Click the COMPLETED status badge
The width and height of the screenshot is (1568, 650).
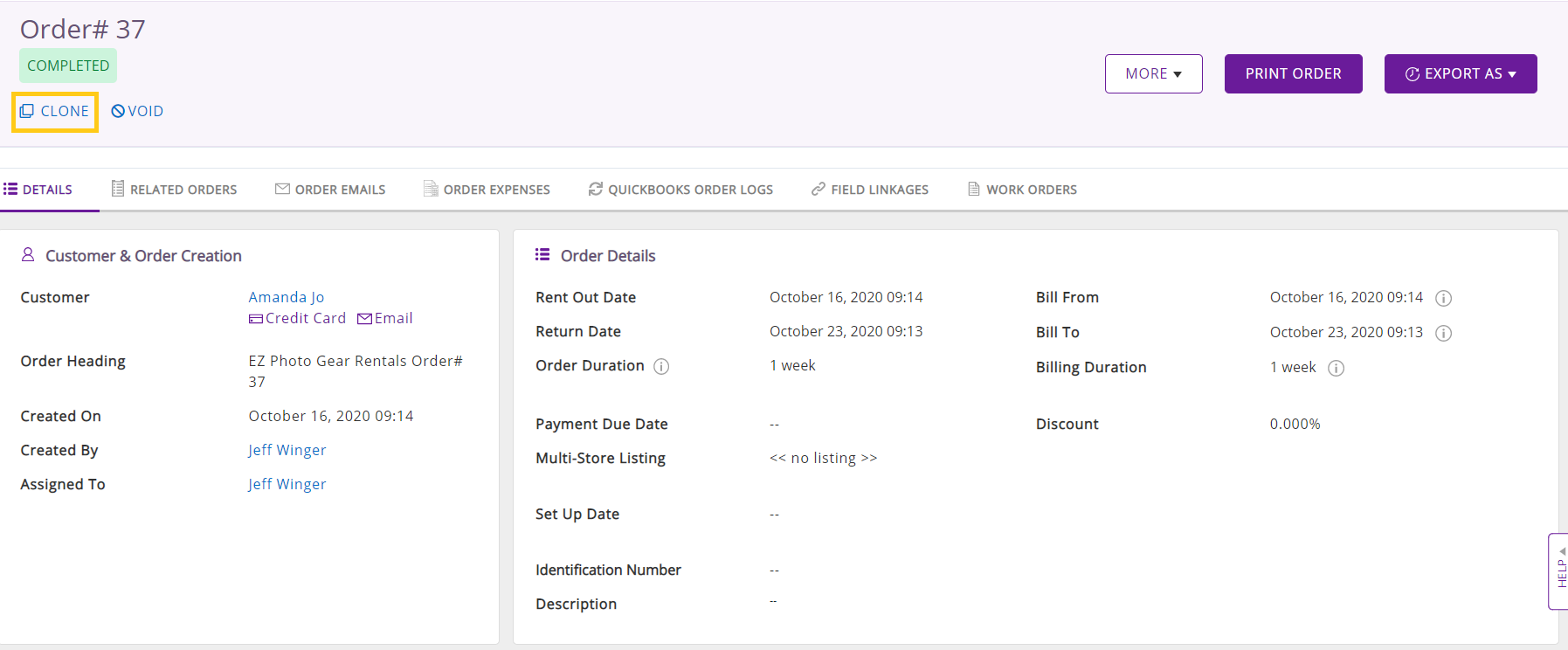pyautogui.click(x=68, y=66)
